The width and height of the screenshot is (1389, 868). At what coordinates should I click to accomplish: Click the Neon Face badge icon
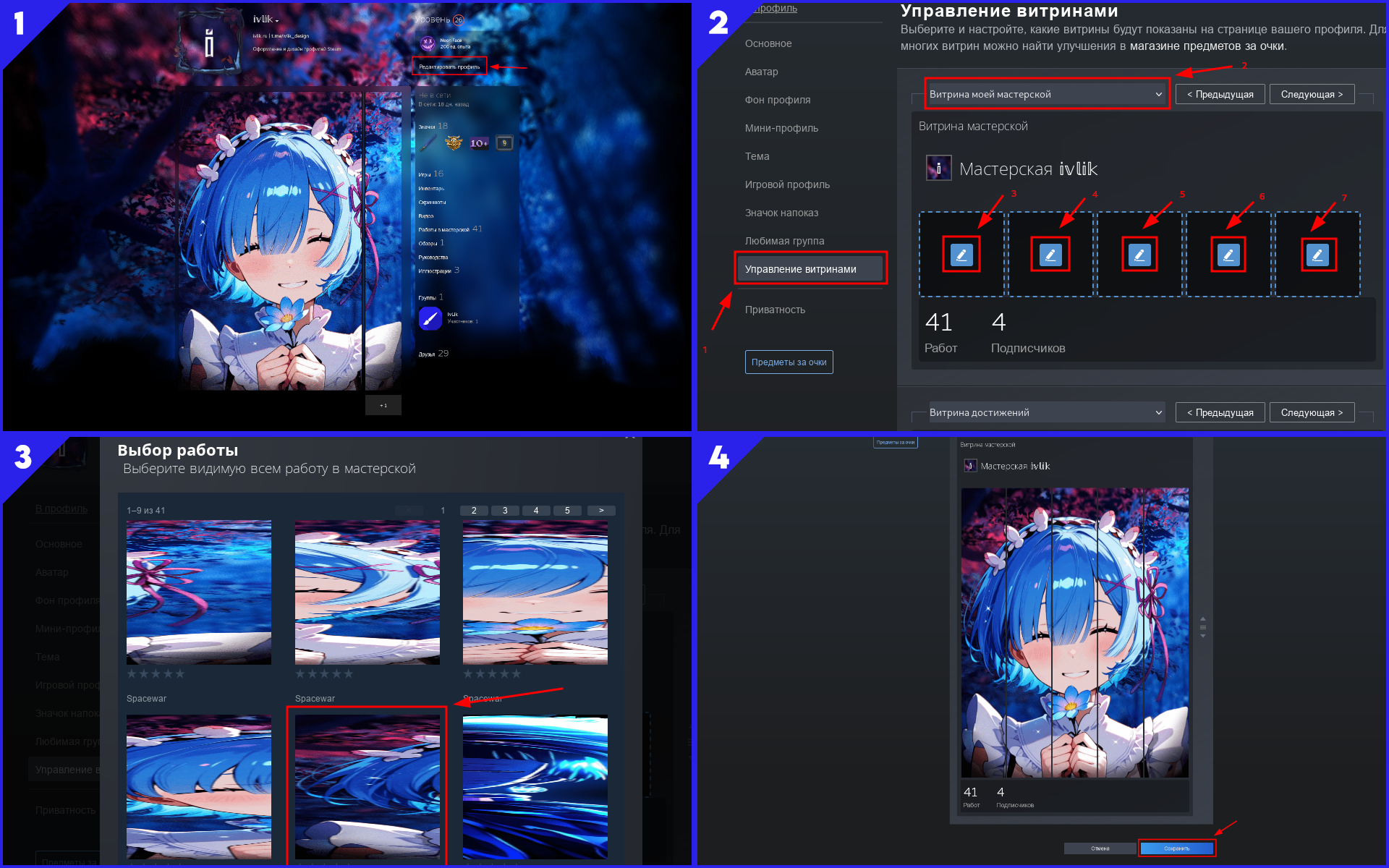coord(428,43)
